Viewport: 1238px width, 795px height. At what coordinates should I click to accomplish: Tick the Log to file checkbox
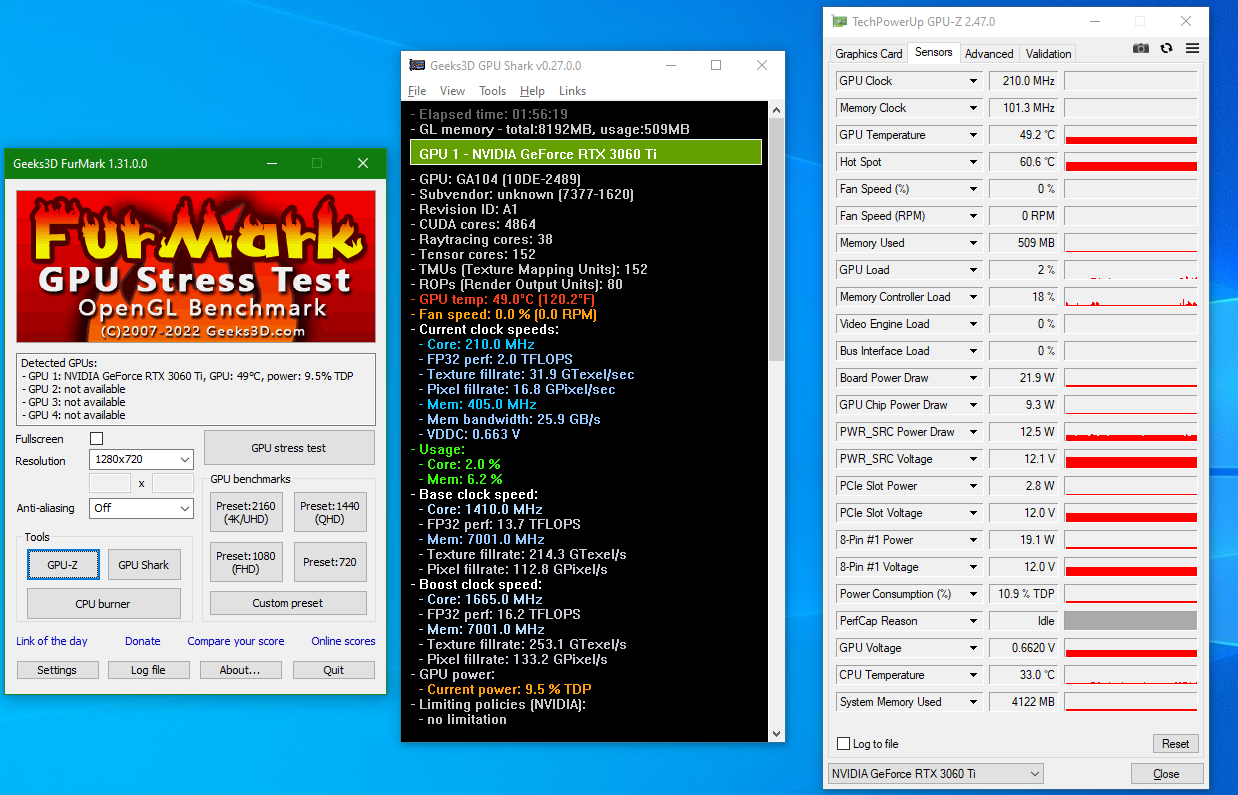click(x=844, y=744)
